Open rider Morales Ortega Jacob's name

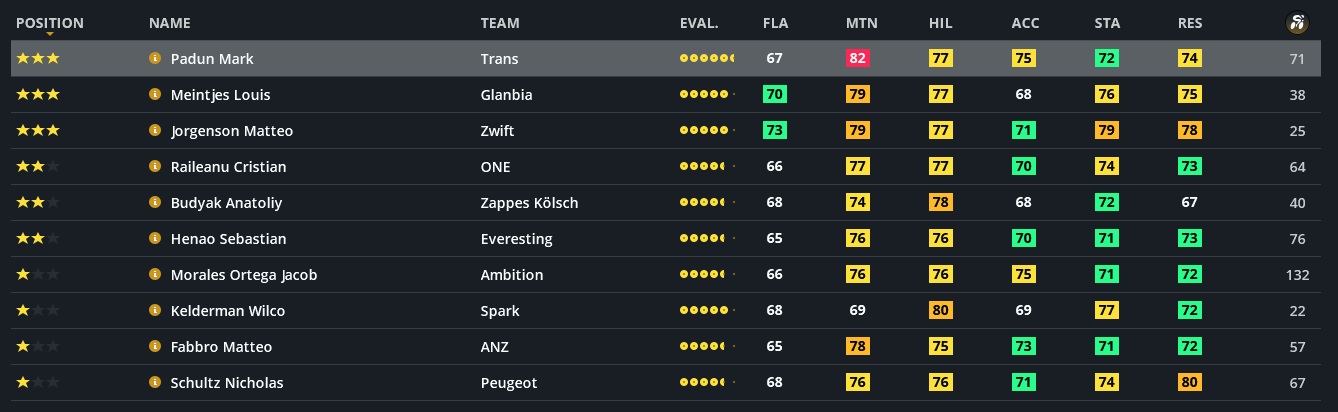pyautogui.click(x=244, y=275)
